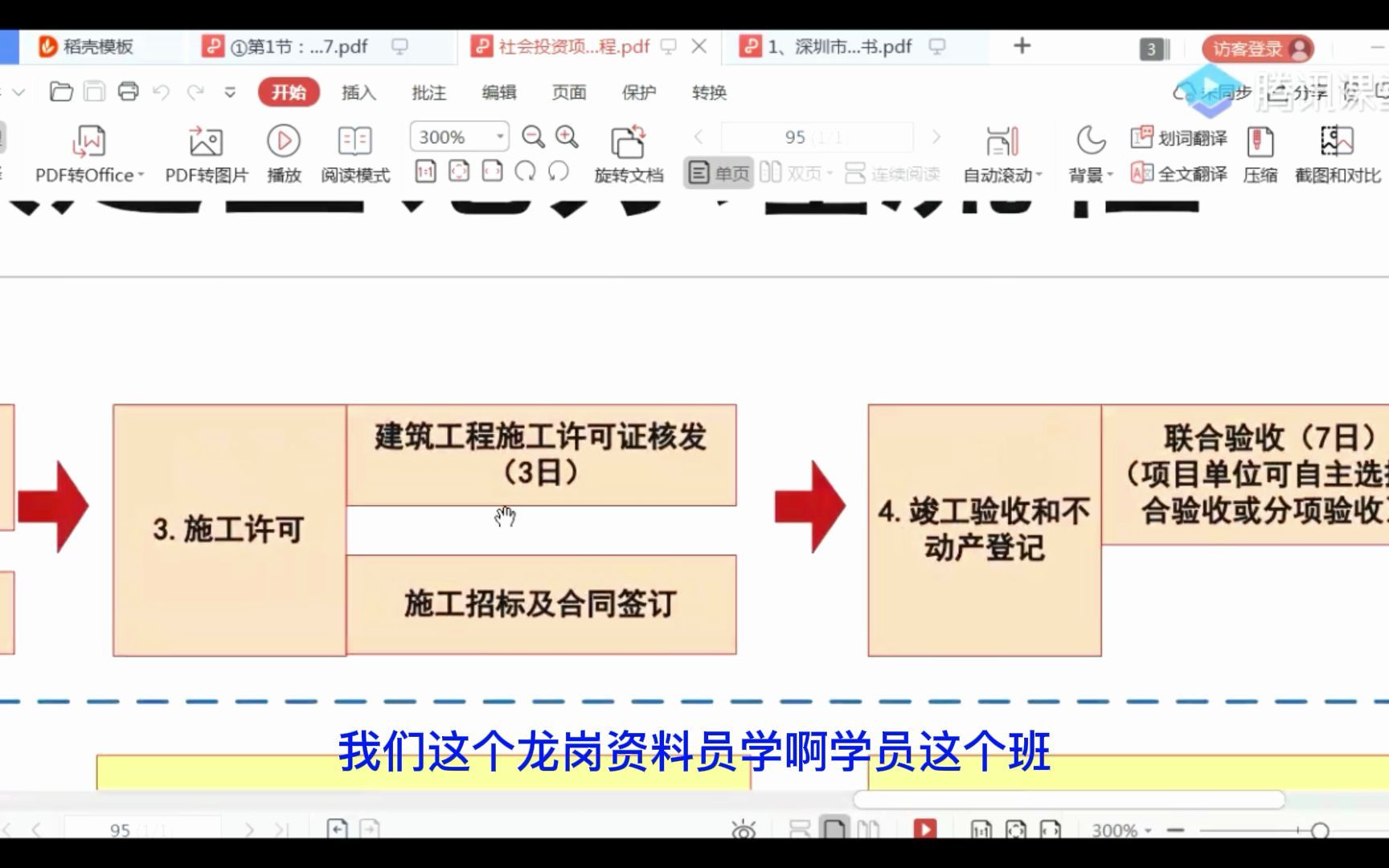Click zoom slider handle in status bar
This screenshot has width=1389, height=868.
click(x=1319, y=831)
